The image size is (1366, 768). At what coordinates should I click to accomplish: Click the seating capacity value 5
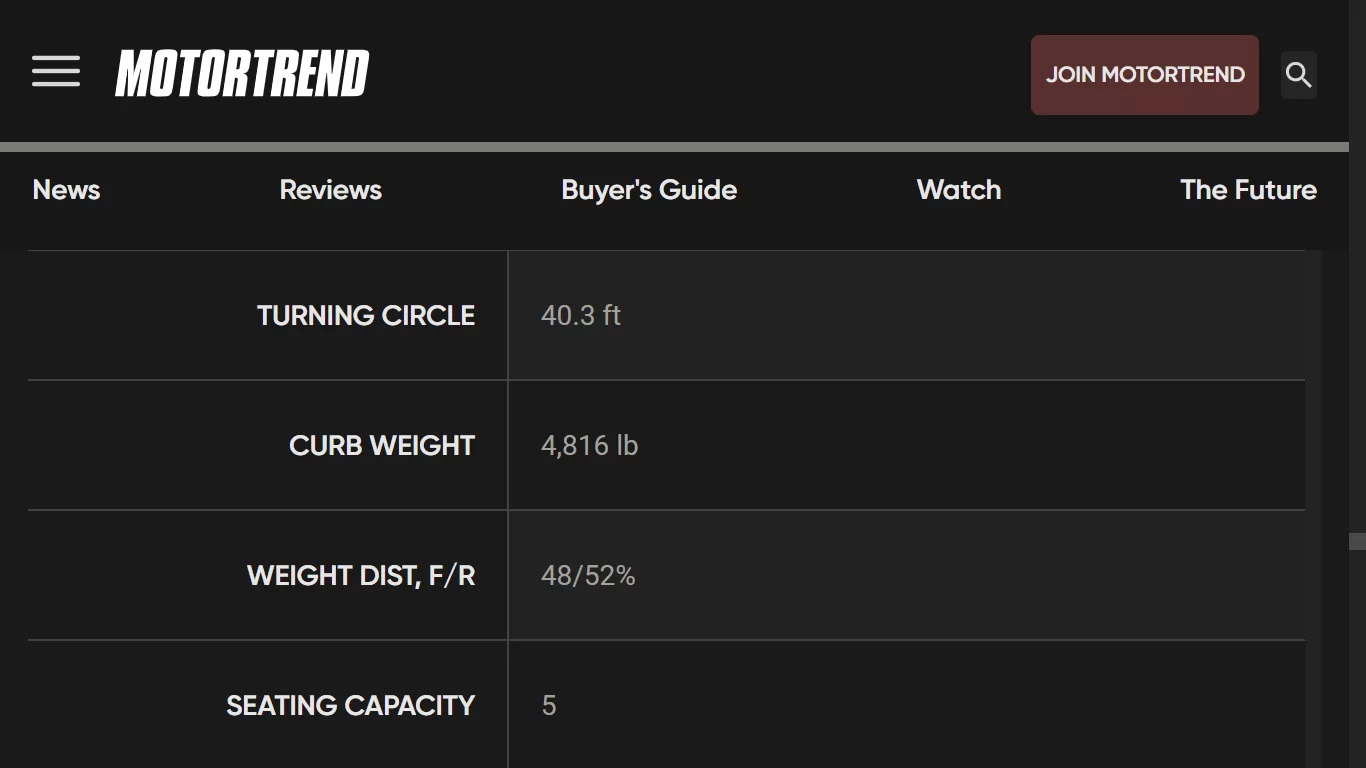(x=548, y=706)
